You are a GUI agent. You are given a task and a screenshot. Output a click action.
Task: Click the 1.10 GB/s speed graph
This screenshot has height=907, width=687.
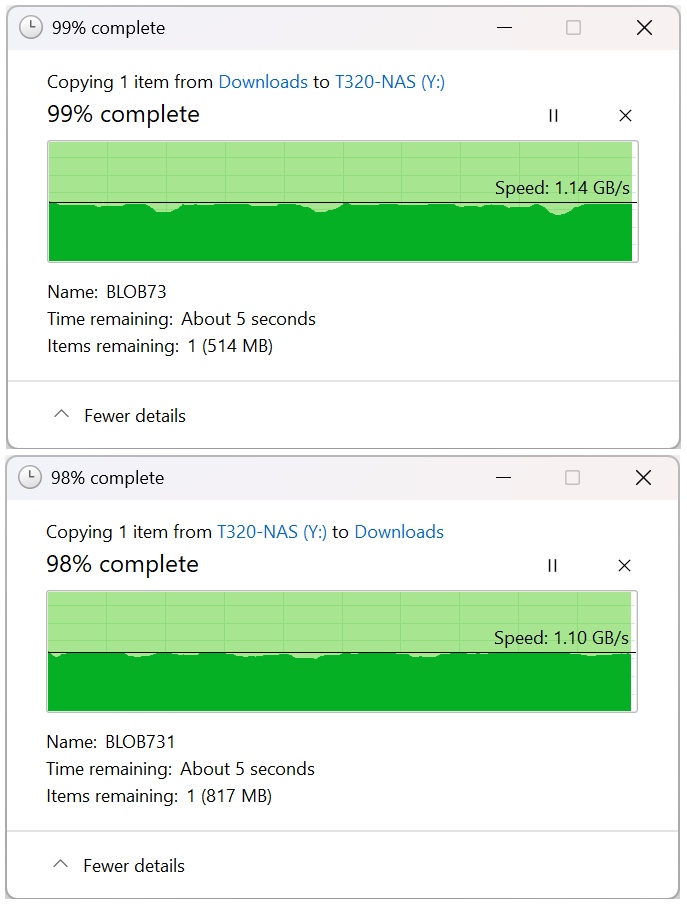(x=341, y=651)
